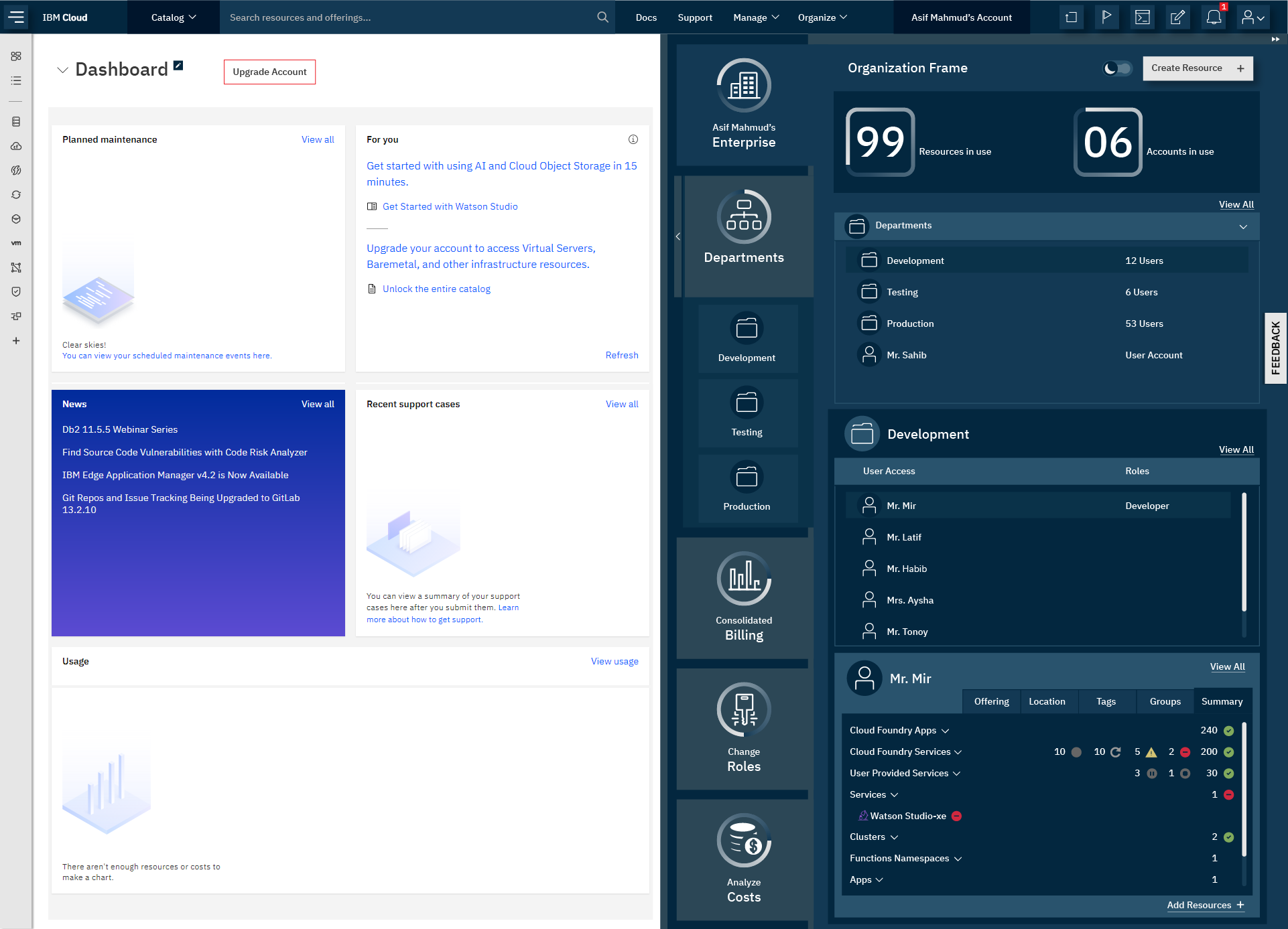Open the Change Roles tile

[744, 729]
